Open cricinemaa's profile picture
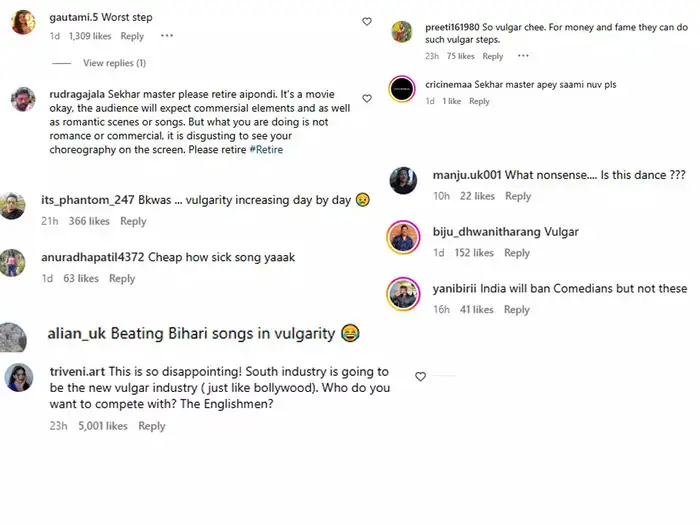The image size is (700, 525). click(402, 89)
